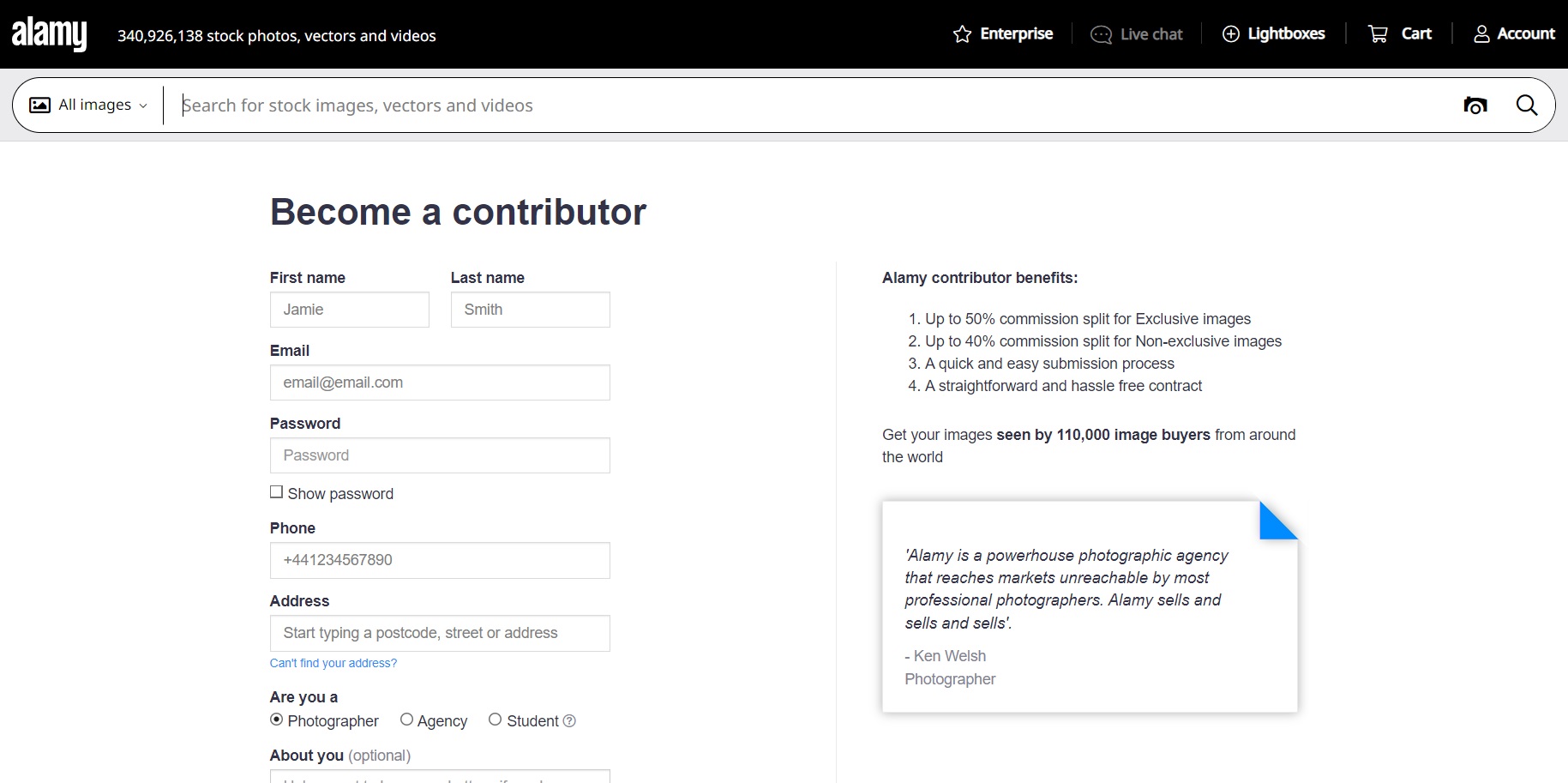Focus the Last name field

(x=531, y=310)
